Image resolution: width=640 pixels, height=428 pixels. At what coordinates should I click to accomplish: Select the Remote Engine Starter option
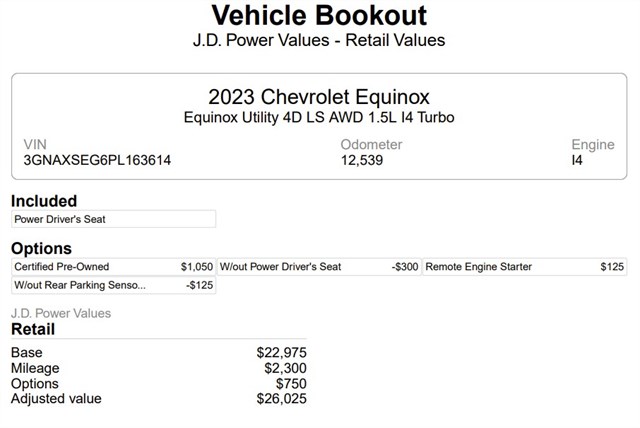525,267
